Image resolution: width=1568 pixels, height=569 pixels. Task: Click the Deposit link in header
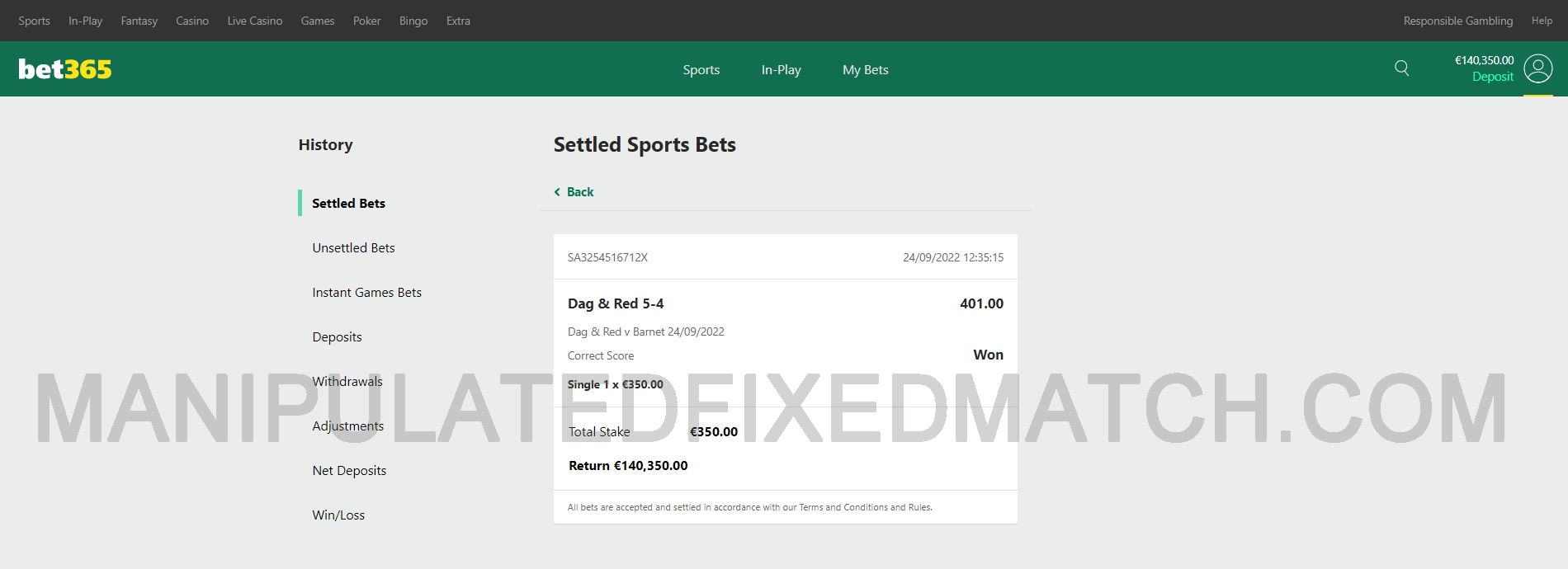[1492, 77]
